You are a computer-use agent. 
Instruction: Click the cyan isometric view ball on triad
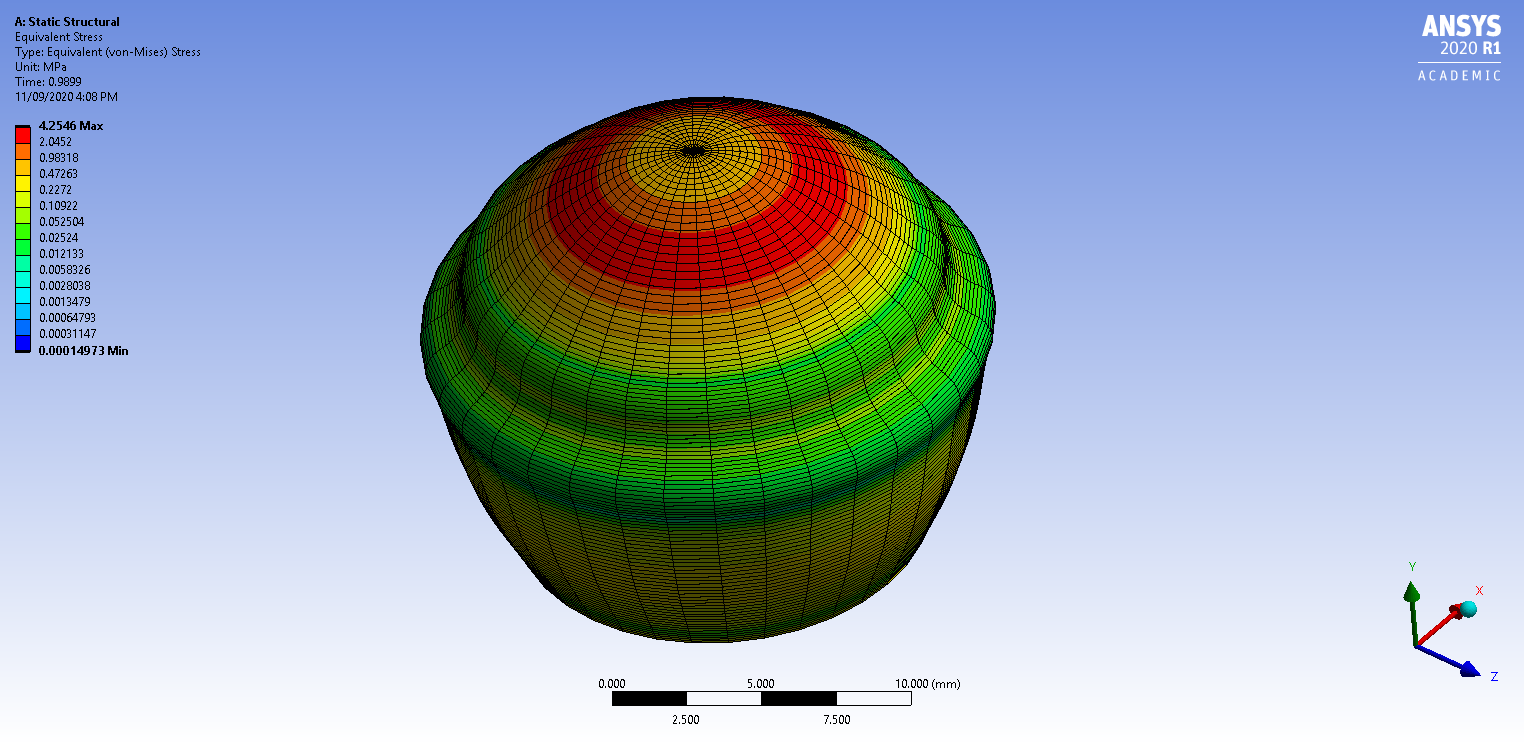click(1468, 608)
